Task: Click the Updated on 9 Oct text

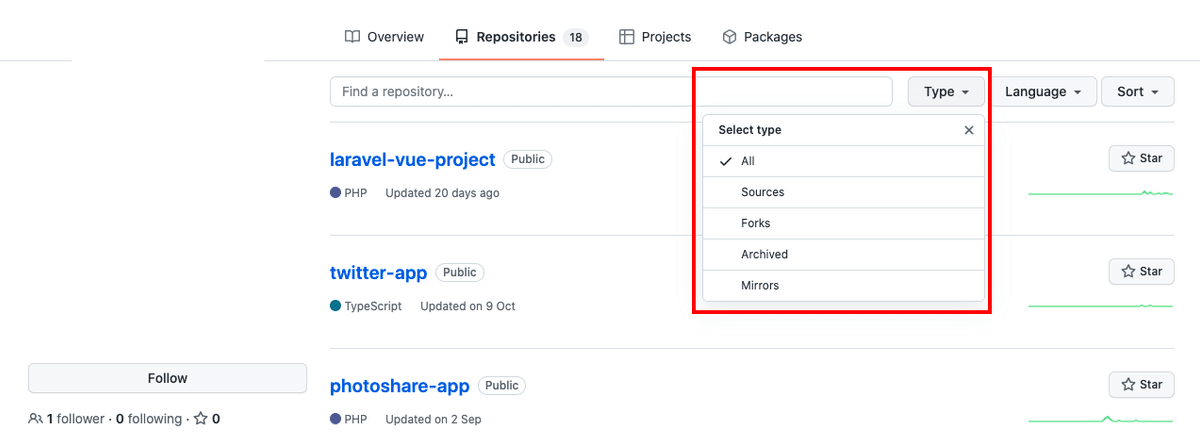Action: (468, 306)
